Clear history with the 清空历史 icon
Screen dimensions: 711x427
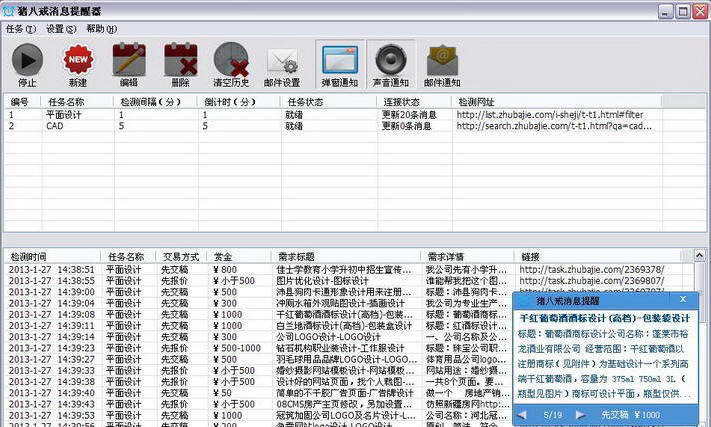[231, 59]
